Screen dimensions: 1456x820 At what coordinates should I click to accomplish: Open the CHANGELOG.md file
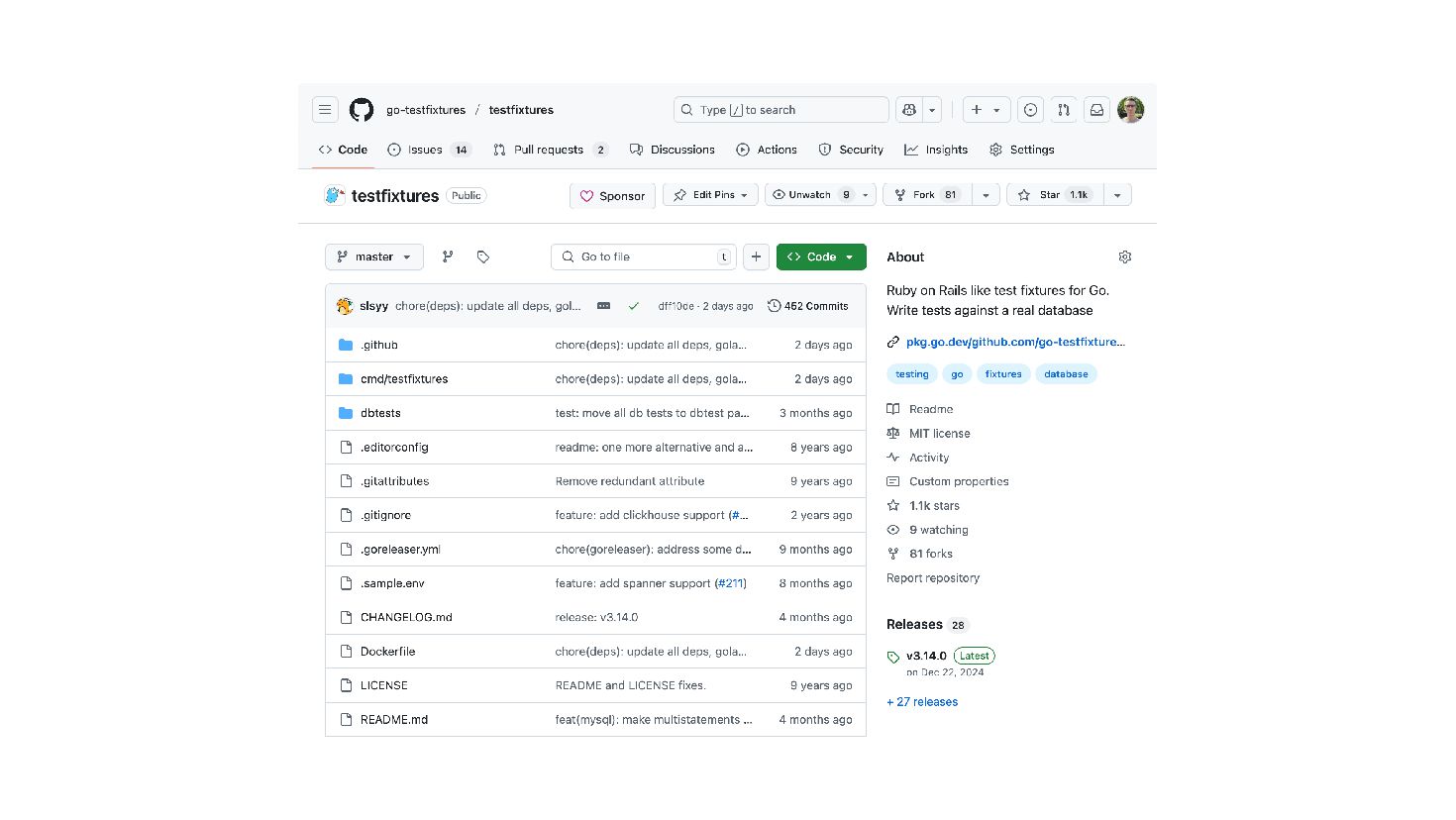(406, 617)
